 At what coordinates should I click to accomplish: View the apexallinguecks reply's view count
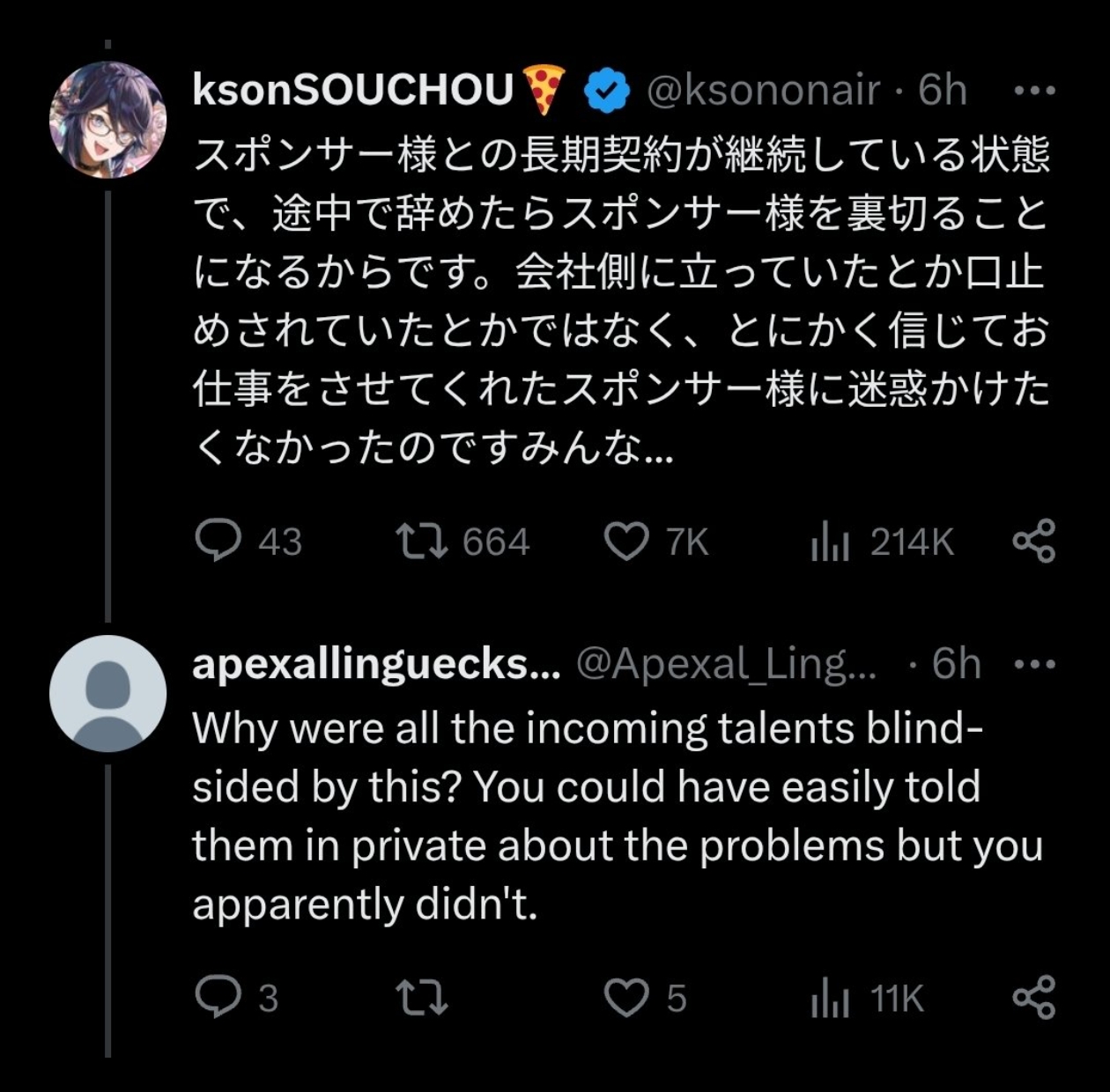point(829,997)
